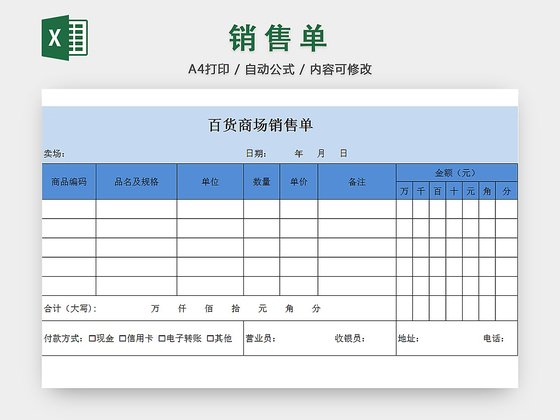Select the 收银员: label

pyautogui.click(x=350, y=338)
